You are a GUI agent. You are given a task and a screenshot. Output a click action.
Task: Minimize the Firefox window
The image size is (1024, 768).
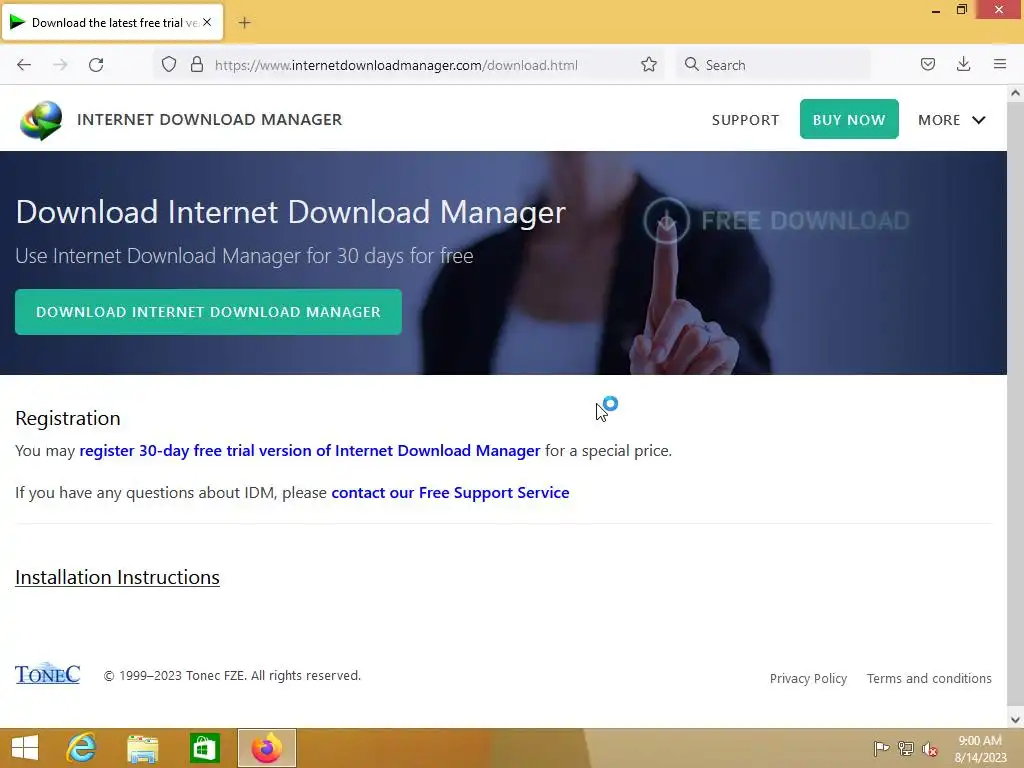click(936, 10)
